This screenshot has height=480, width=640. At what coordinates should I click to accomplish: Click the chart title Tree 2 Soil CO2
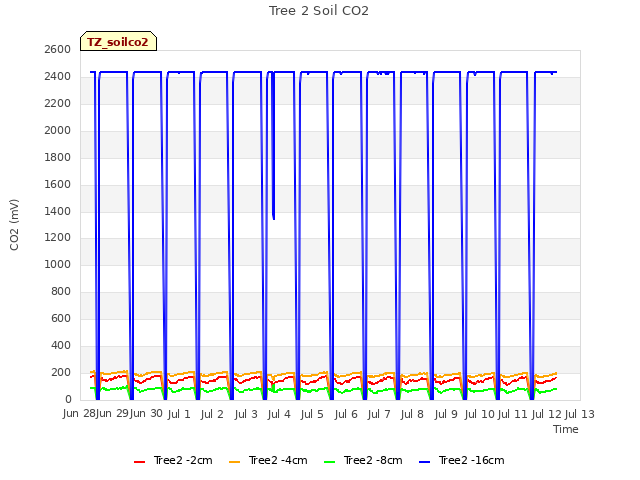[319, 11]
